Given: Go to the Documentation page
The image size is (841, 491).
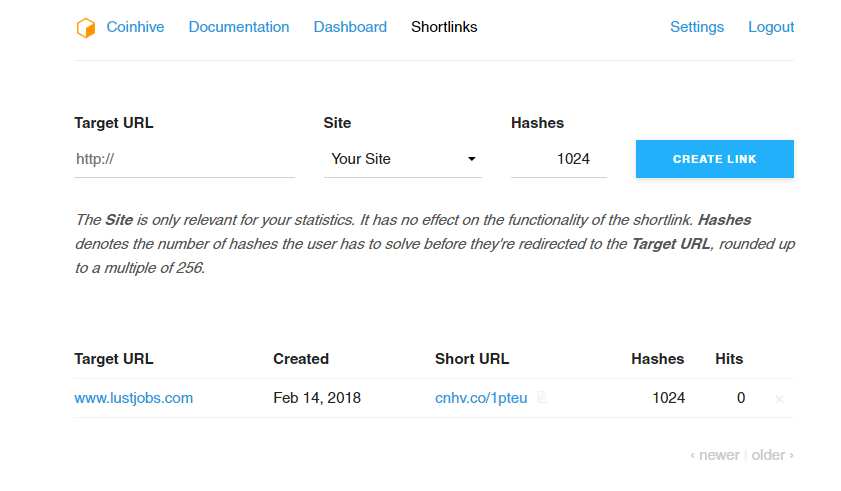Looking at the screenshot, I should point(239,27).
